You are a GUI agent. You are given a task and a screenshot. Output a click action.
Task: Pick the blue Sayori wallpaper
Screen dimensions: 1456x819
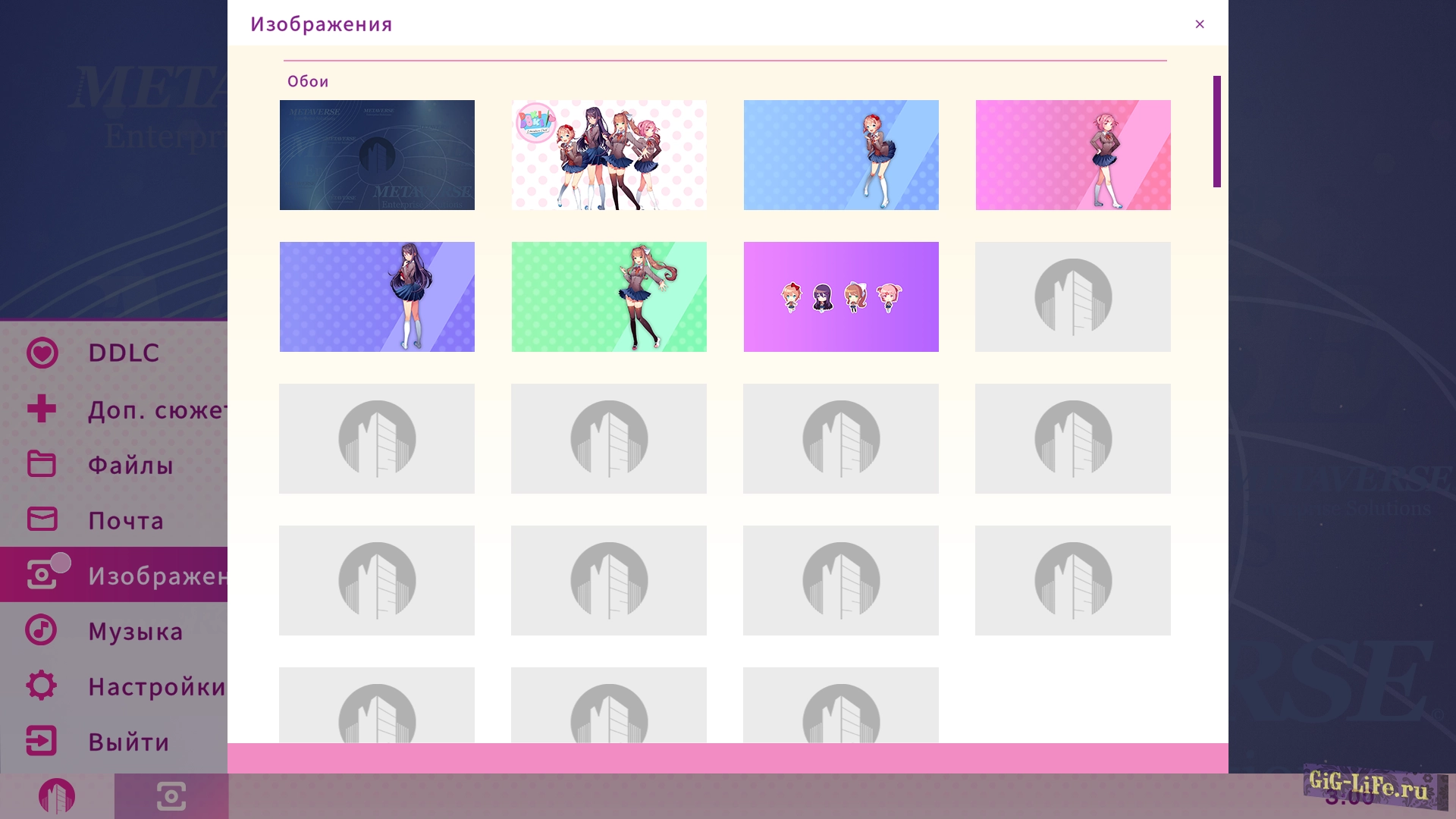point(841,155)
